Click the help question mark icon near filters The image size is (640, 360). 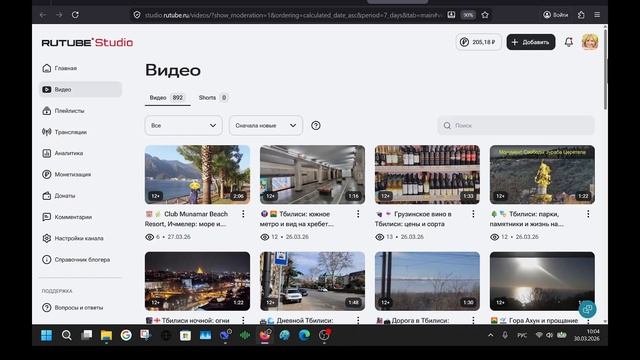[x=316, y=125]
